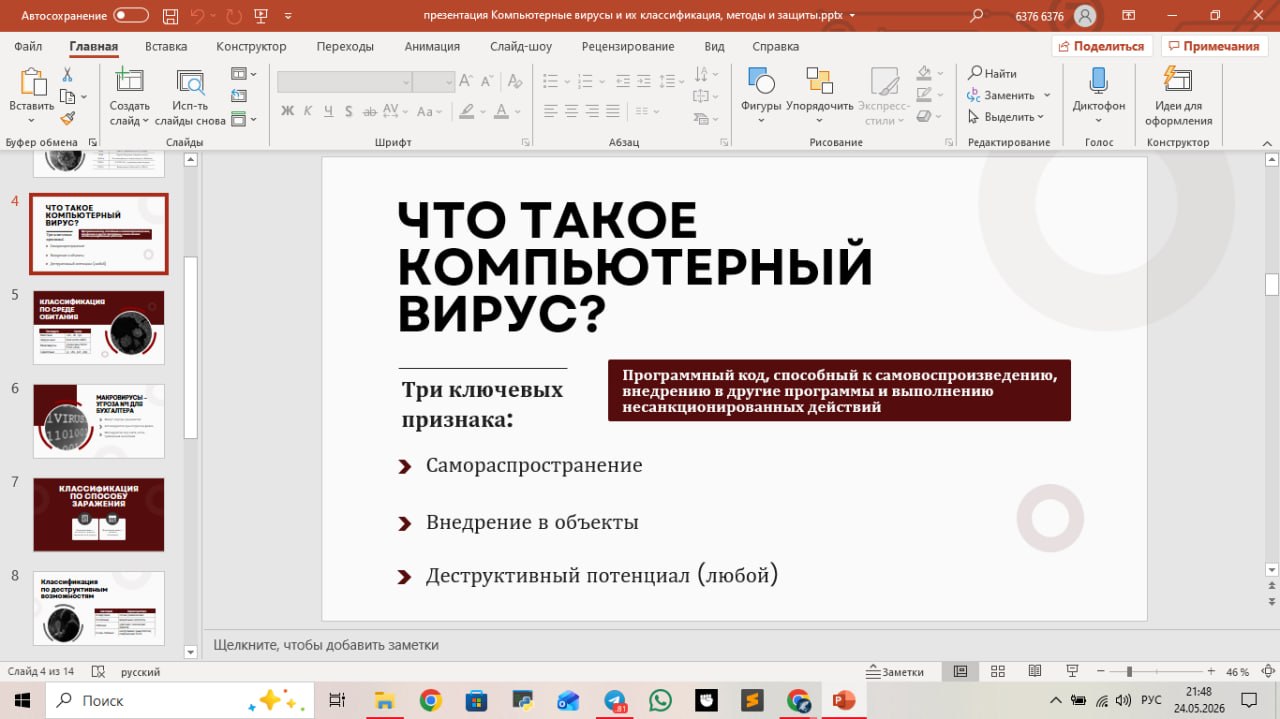Switch to the Slide Show (Слайд-шоу) tab
The image size is (1280, 719).
[x=521, y=46]
